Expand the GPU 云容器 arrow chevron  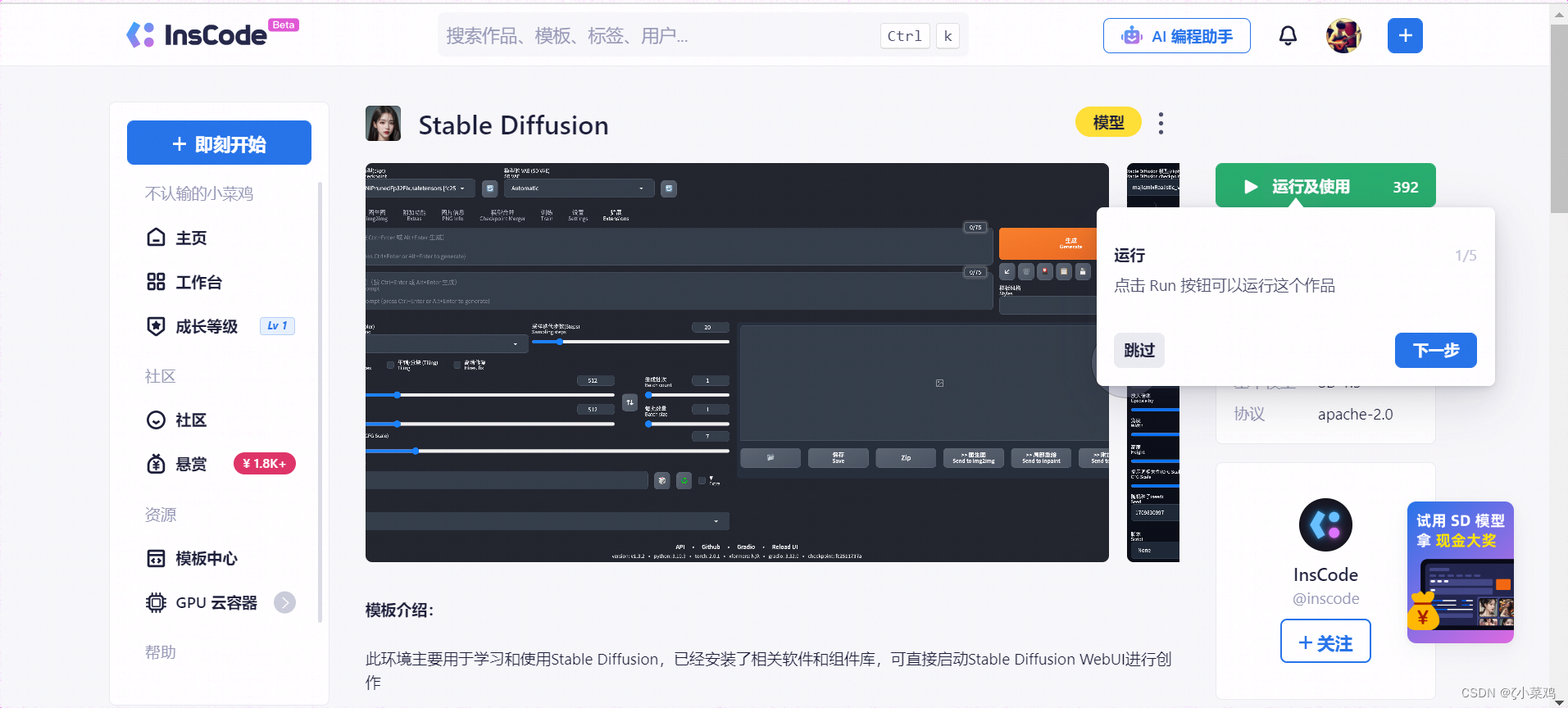pyautogui.click(x=284, y=602)
